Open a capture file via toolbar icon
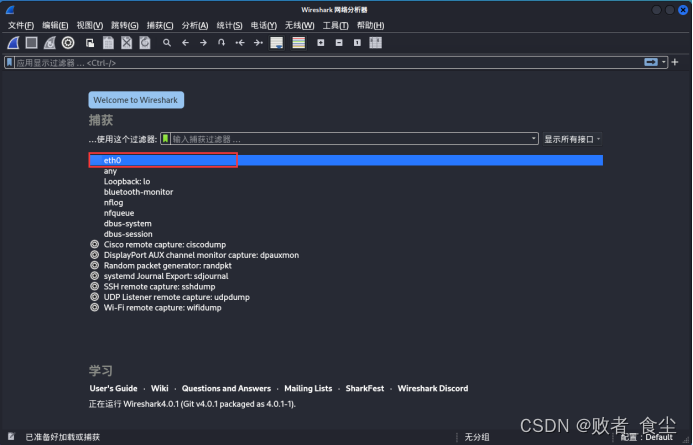 [x=90, y=43]
